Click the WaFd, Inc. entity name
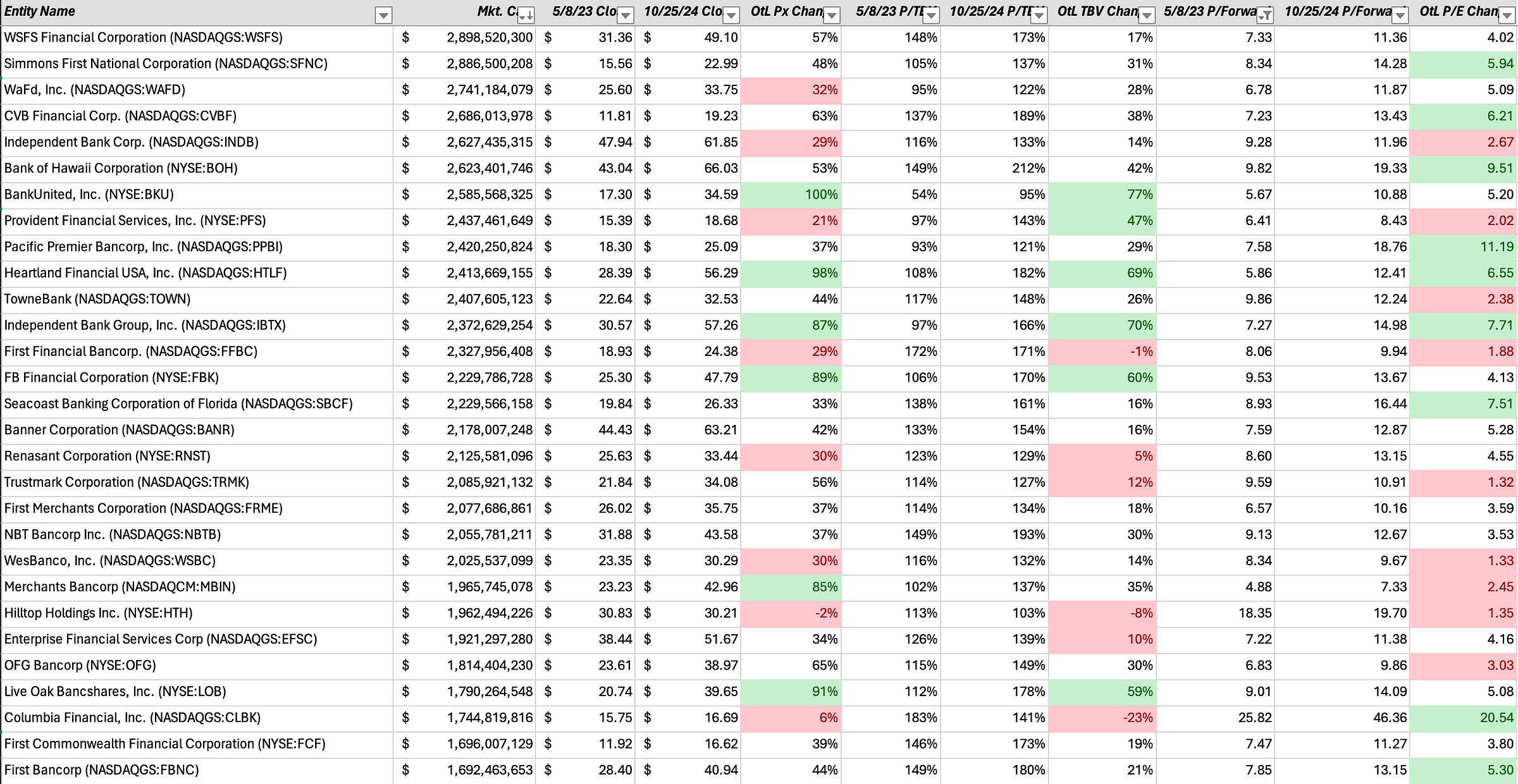 click(95, 90)
